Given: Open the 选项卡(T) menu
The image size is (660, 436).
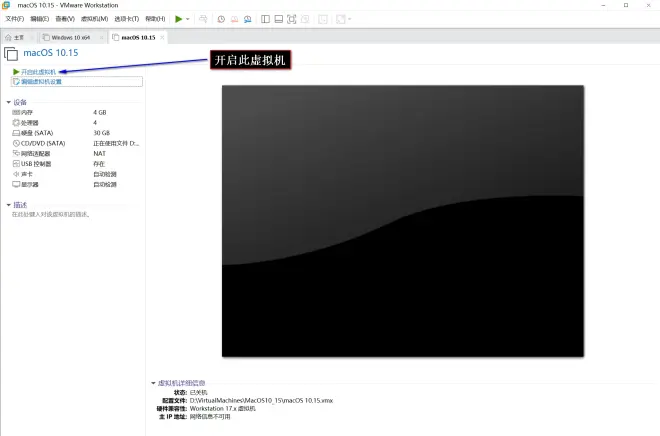Looking at the screenshot, I should tap(127, 19).
